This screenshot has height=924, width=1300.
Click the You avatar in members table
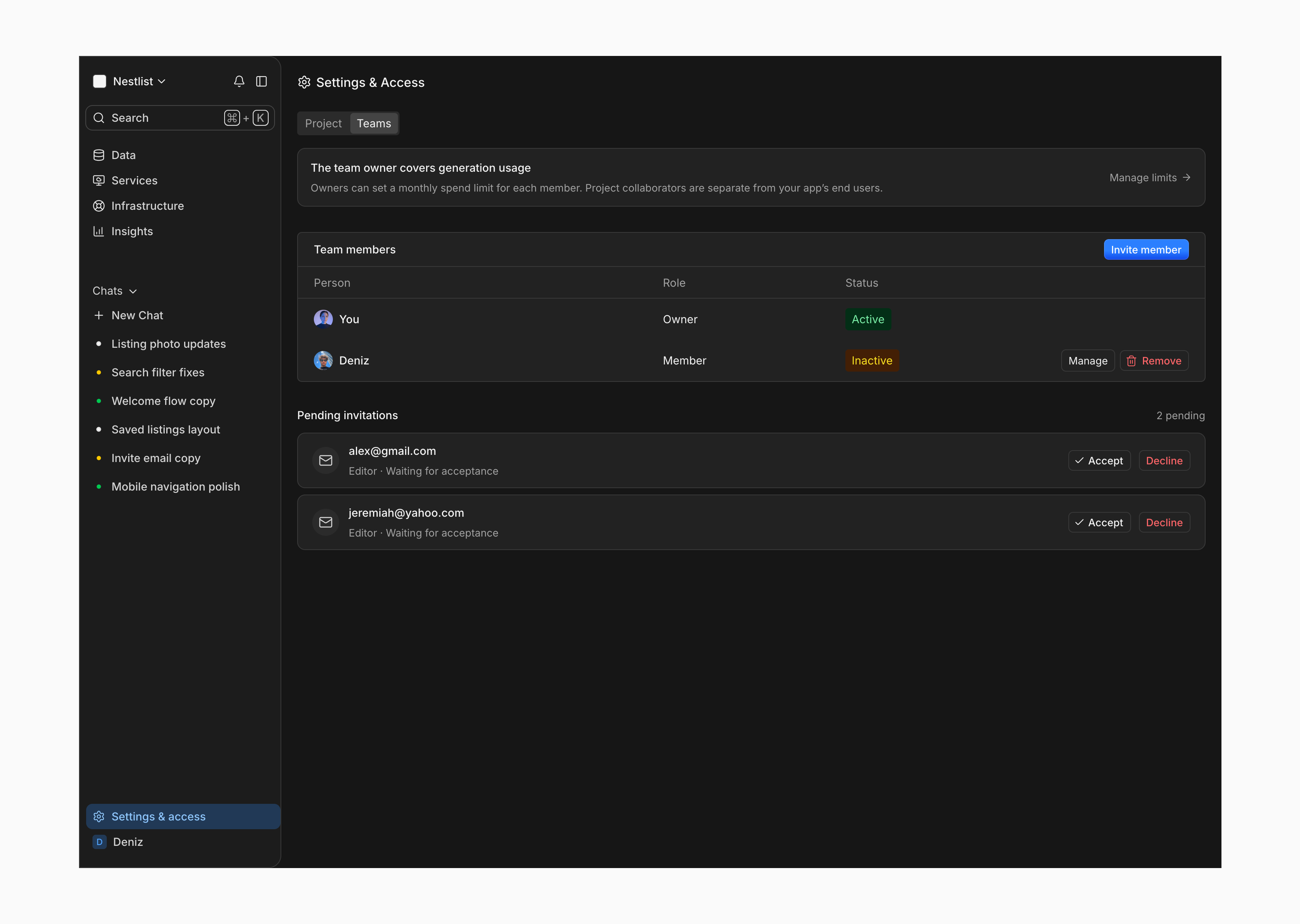coord(323,319)
